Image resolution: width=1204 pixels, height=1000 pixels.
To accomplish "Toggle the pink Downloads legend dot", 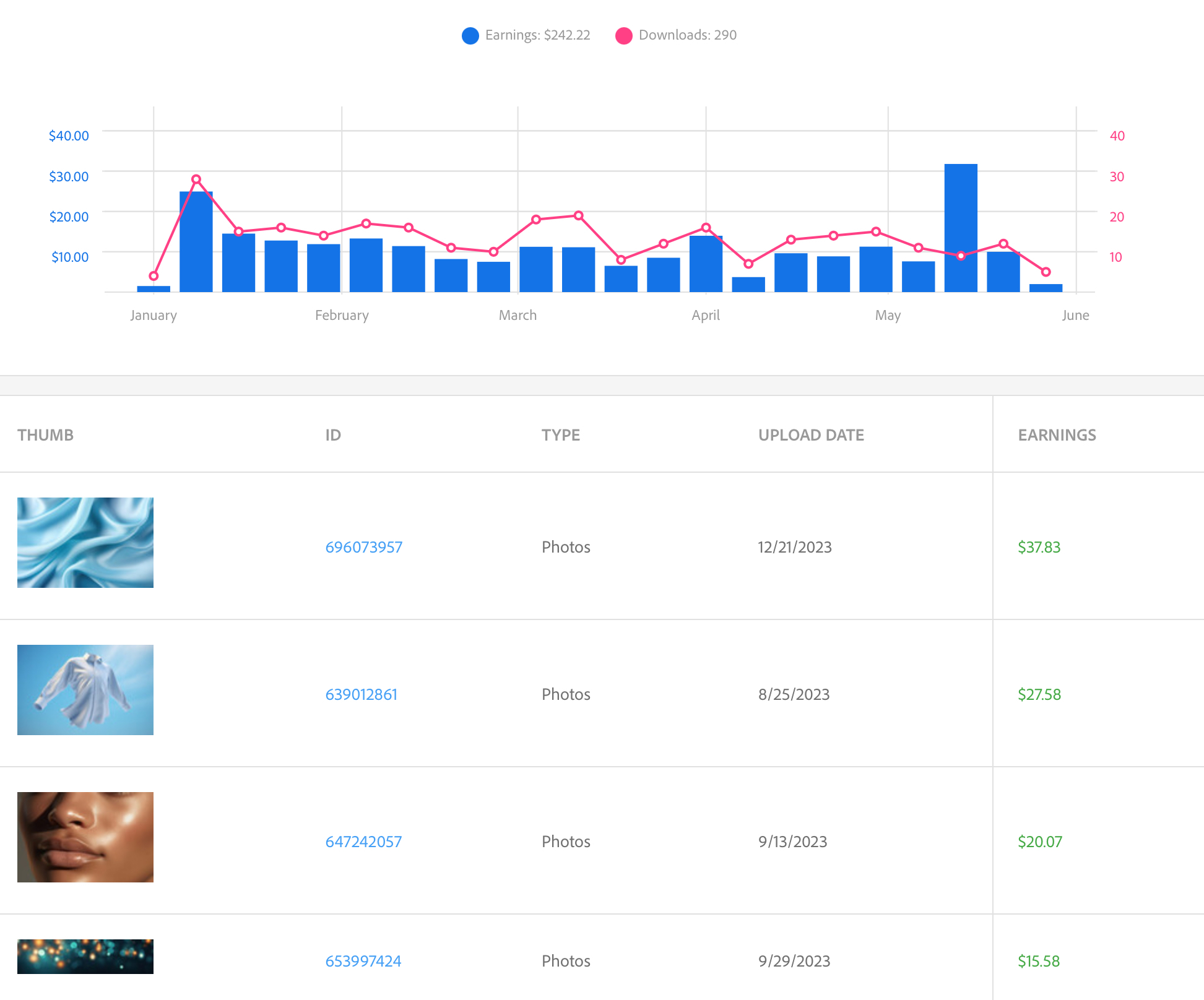I will point(623,36).
